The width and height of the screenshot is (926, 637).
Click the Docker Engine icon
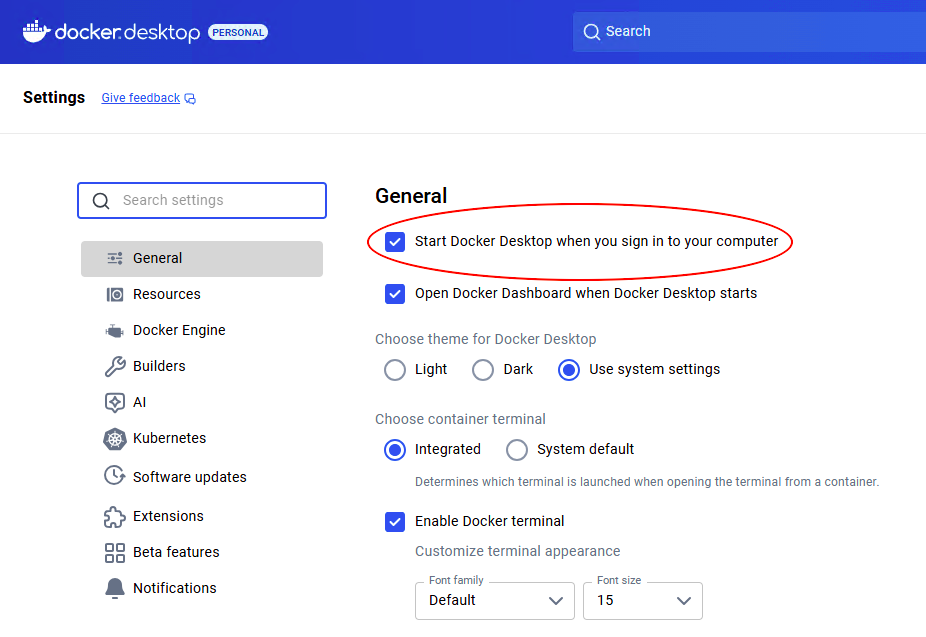click(115, 331)
